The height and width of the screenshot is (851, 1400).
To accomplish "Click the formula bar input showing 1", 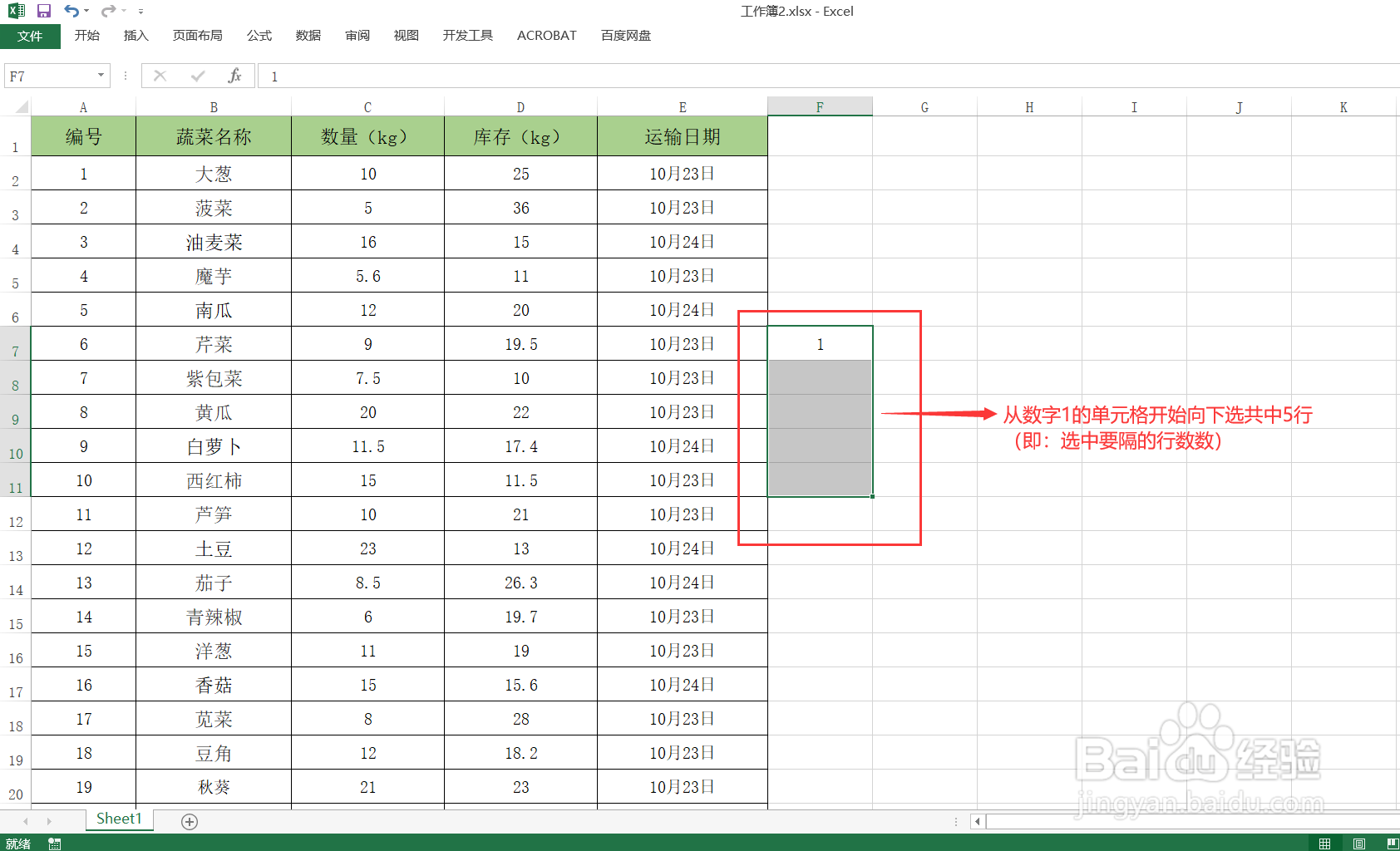I will point(828,76).
